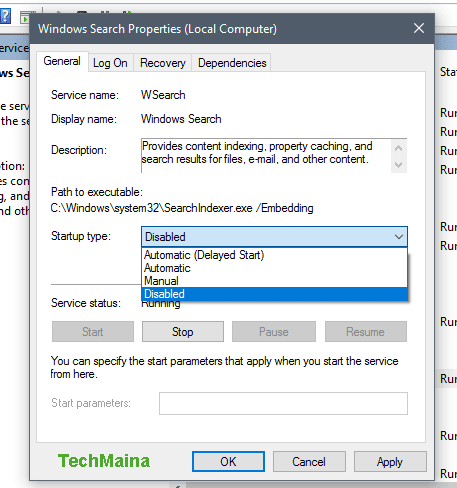Cancel the properties dialog
The image size is (457, 488).
pos(309,462)
